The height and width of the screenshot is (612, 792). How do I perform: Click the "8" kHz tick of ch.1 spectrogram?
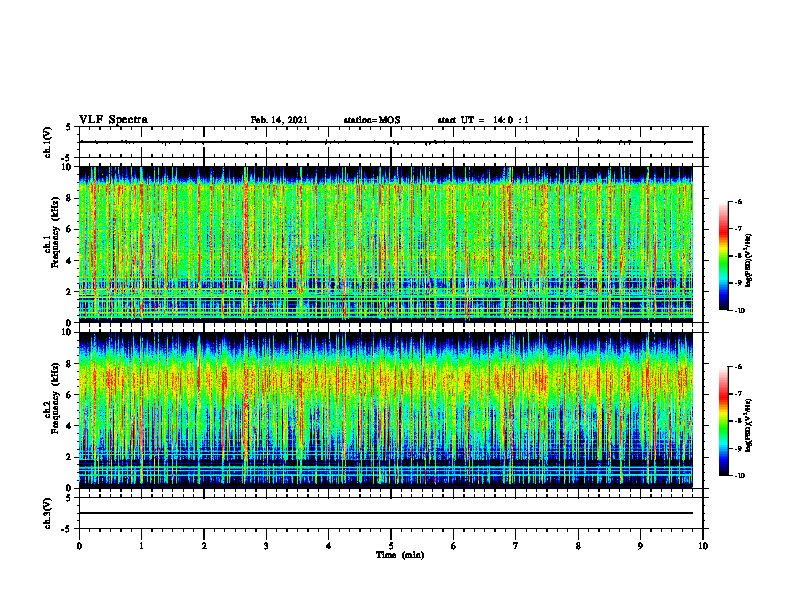[70, 198]
